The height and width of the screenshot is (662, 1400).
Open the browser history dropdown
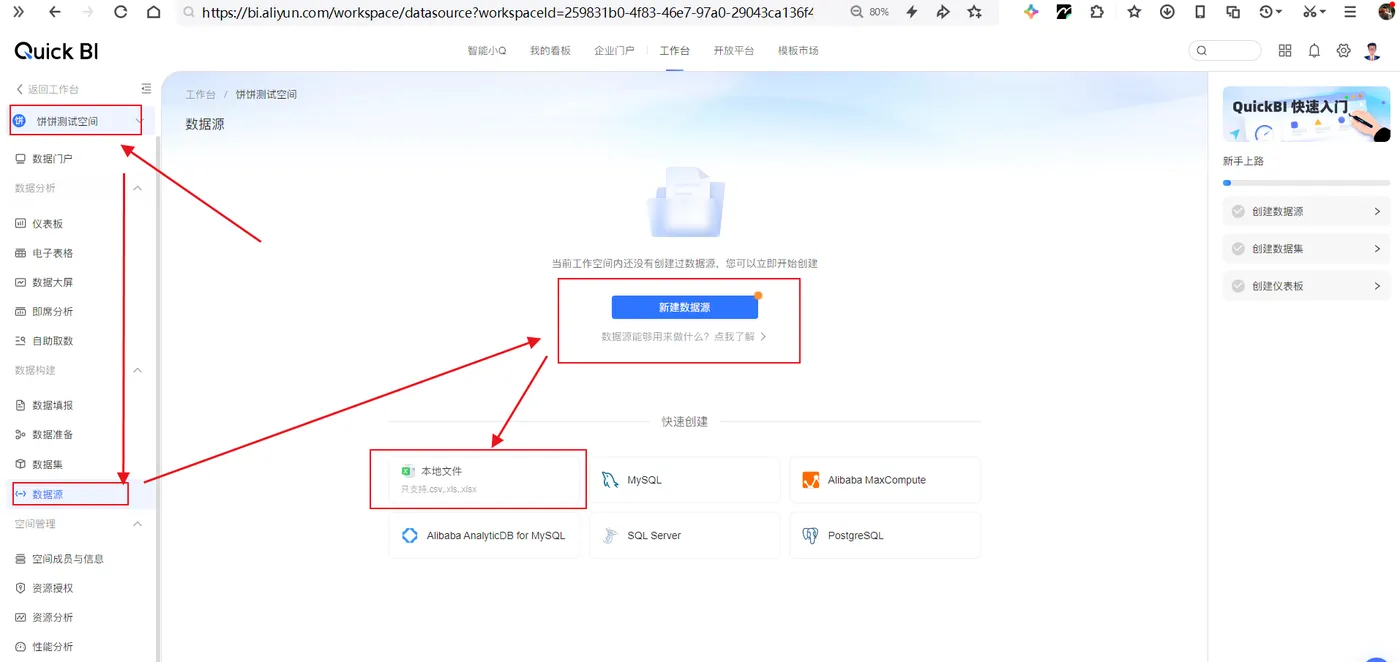click(1271, 12)
